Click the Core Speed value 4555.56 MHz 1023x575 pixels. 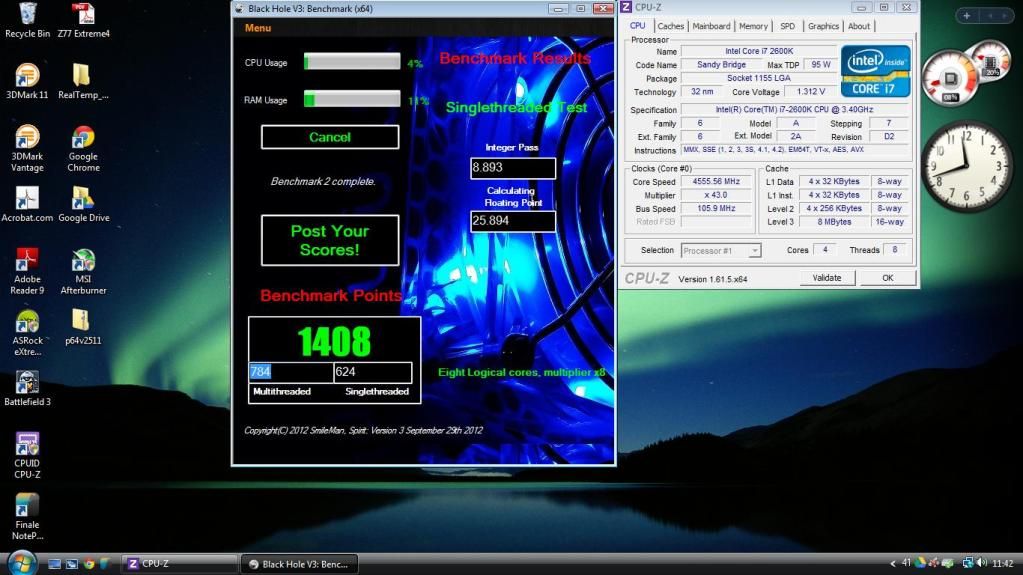point(716,181)
